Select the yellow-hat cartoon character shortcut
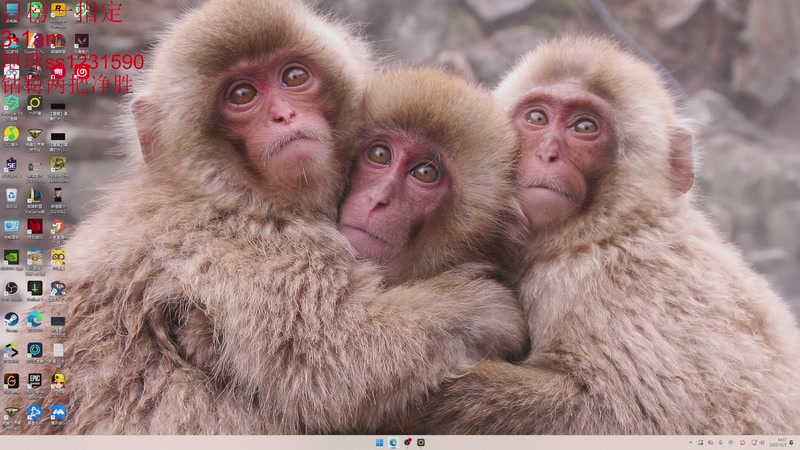800x450 pixels. 58,381
